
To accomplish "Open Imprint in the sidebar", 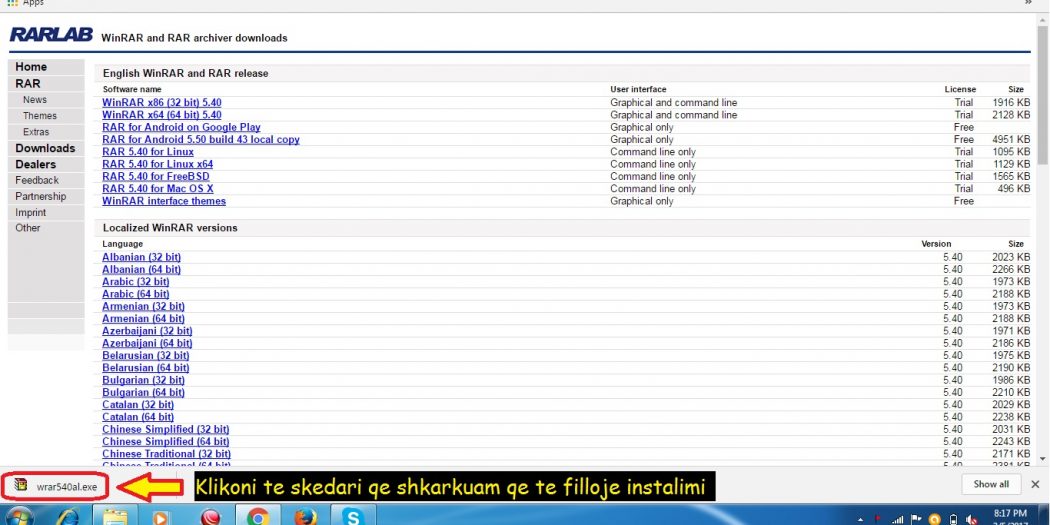I will tap(31, 212).
